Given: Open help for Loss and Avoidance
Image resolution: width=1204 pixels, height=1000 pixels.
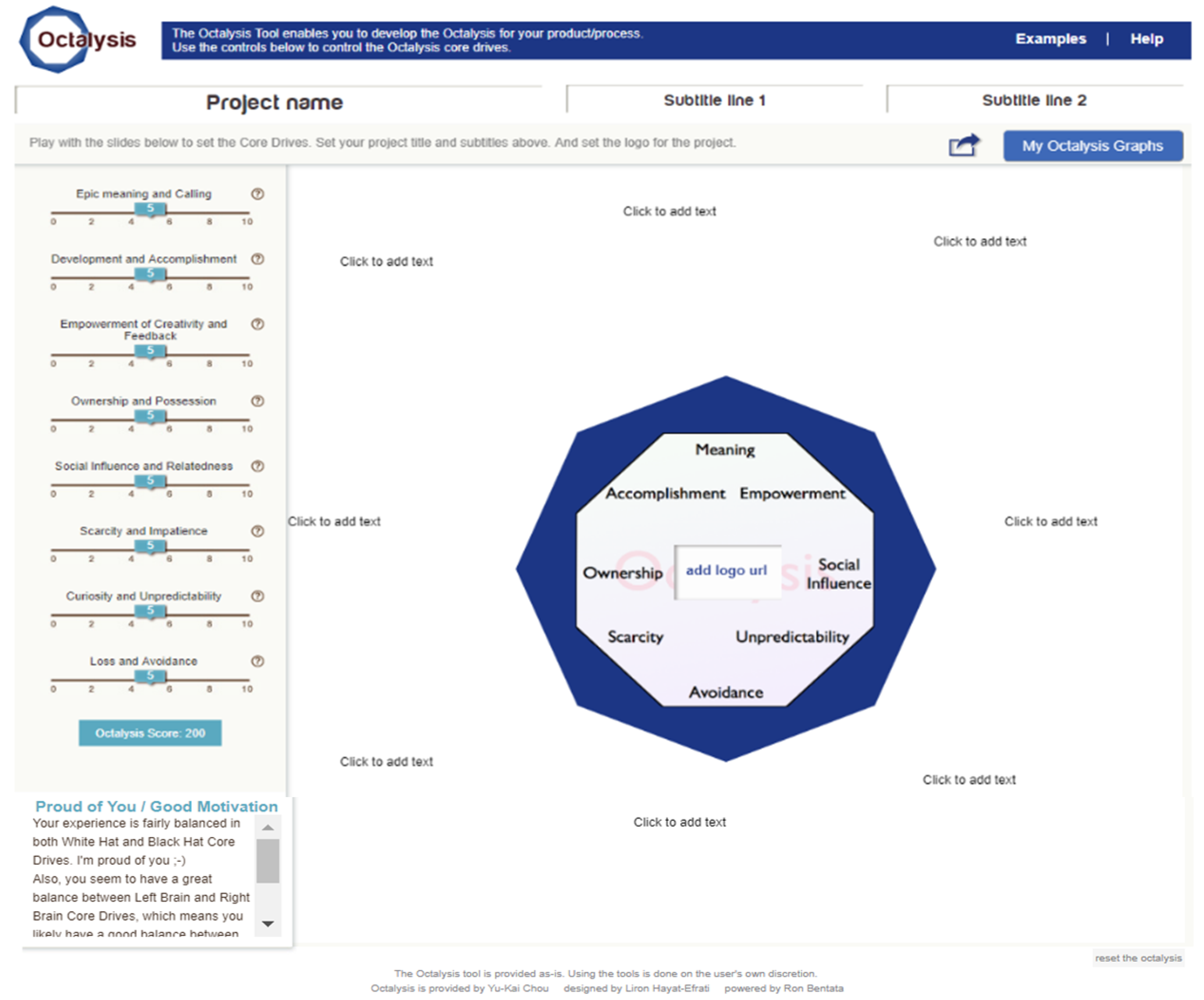Looking at the screenshot, I should 258,661.
